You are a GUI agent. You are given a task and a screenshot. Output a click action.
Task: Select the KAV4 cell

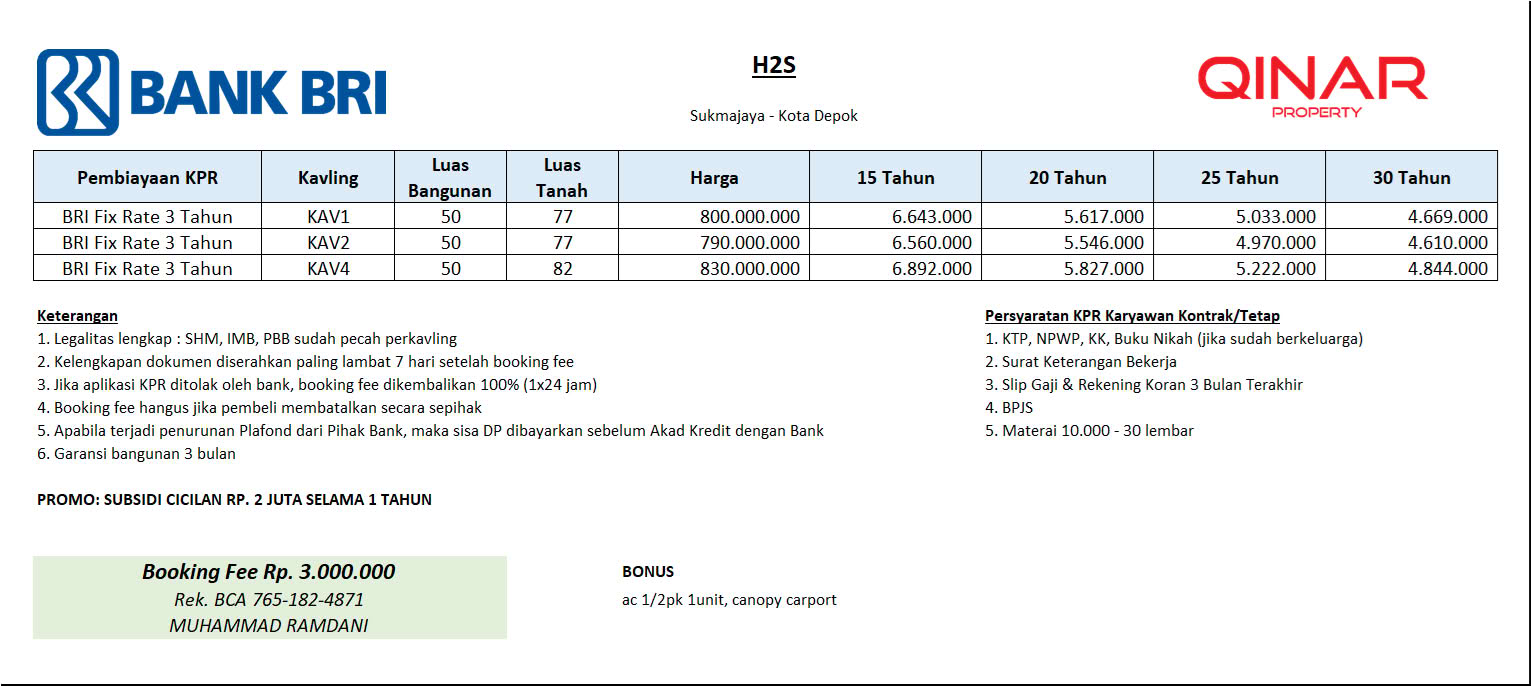click(328, 268)
